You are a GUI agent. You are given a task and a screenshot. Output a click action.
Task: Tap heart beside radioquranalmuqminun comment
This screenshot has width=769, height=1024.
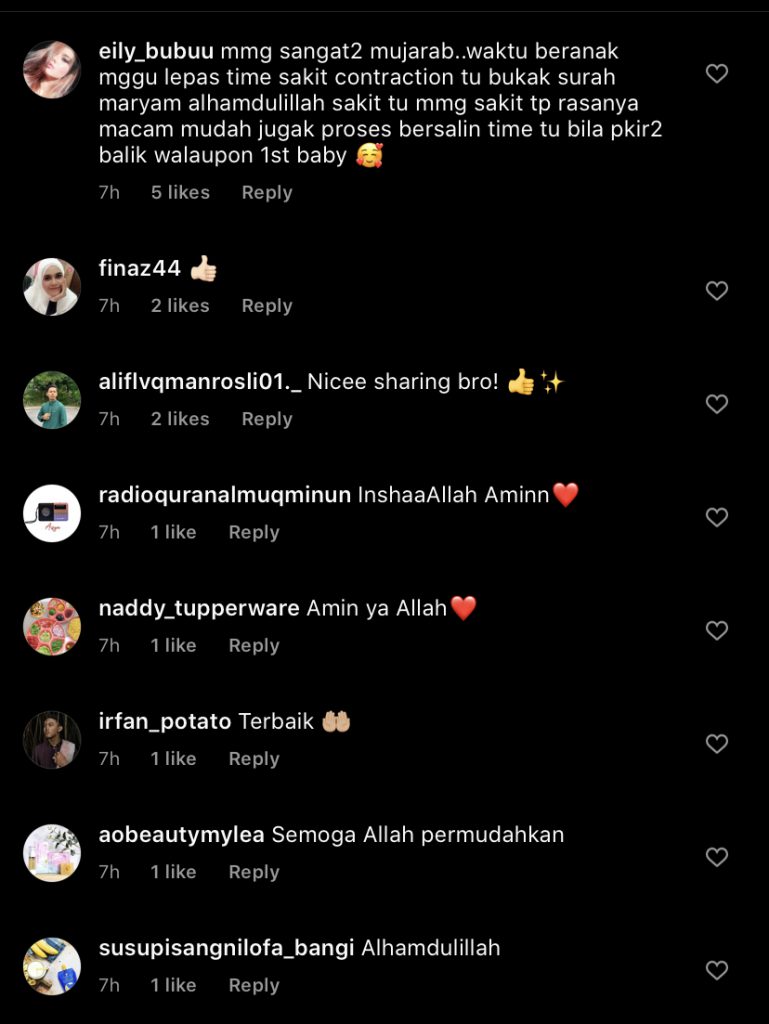717,517
